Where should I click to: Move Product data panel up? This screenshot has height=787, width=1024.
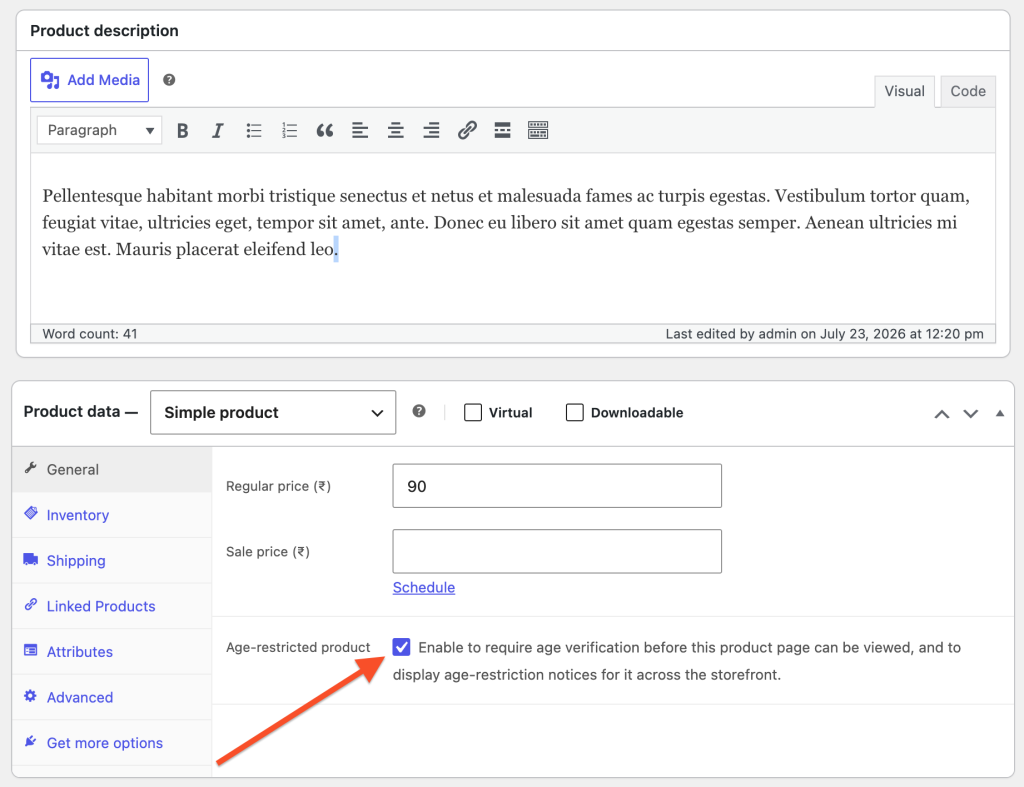click(942, 414)
